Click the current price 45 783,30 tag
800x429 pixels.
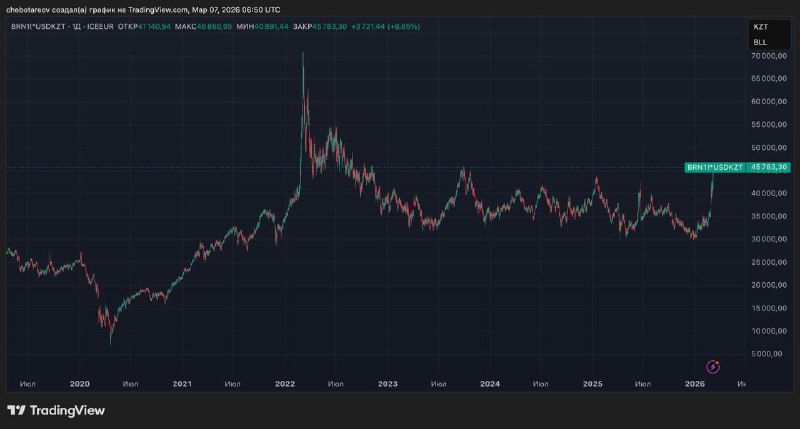coord(769,166)
